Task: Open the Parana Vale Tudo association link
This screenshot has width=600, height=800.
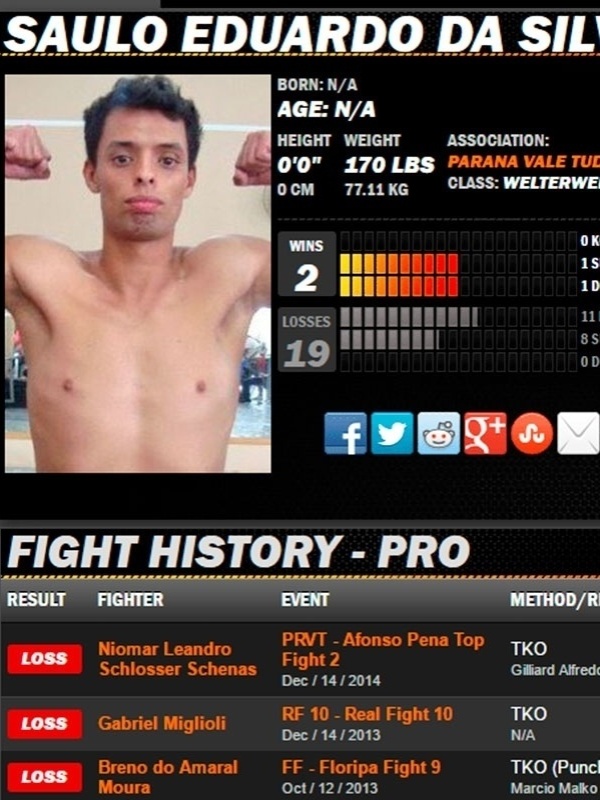Action: tap(523, 162)
